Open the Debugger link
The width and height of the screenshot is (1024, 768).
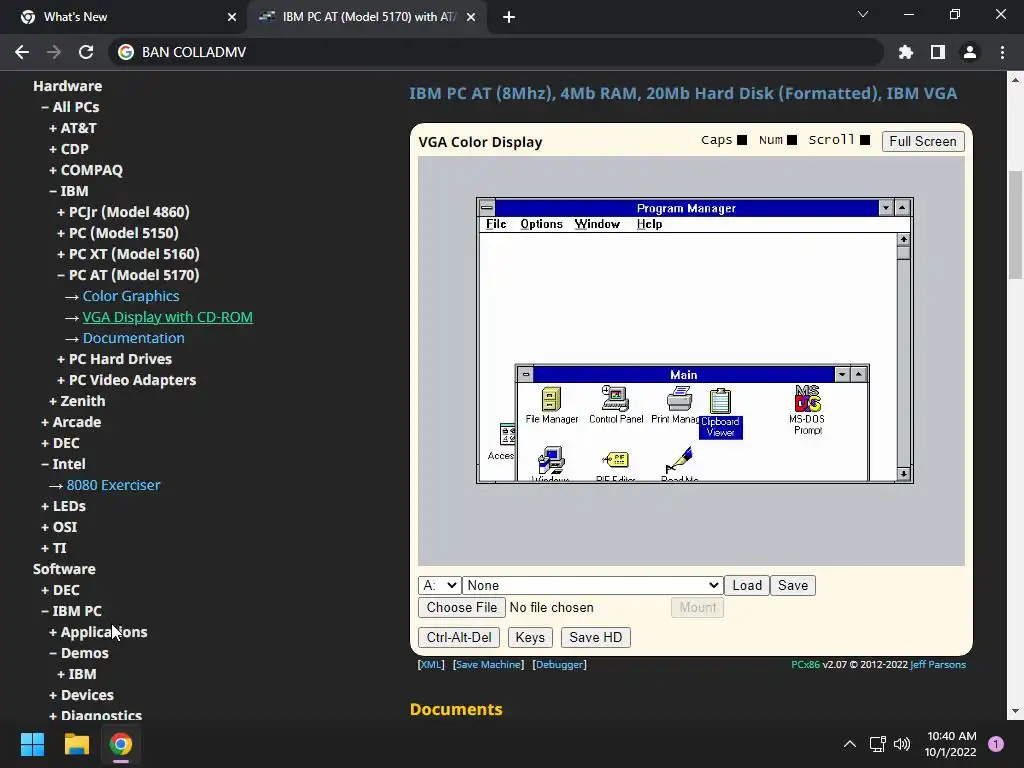(560, 664)
